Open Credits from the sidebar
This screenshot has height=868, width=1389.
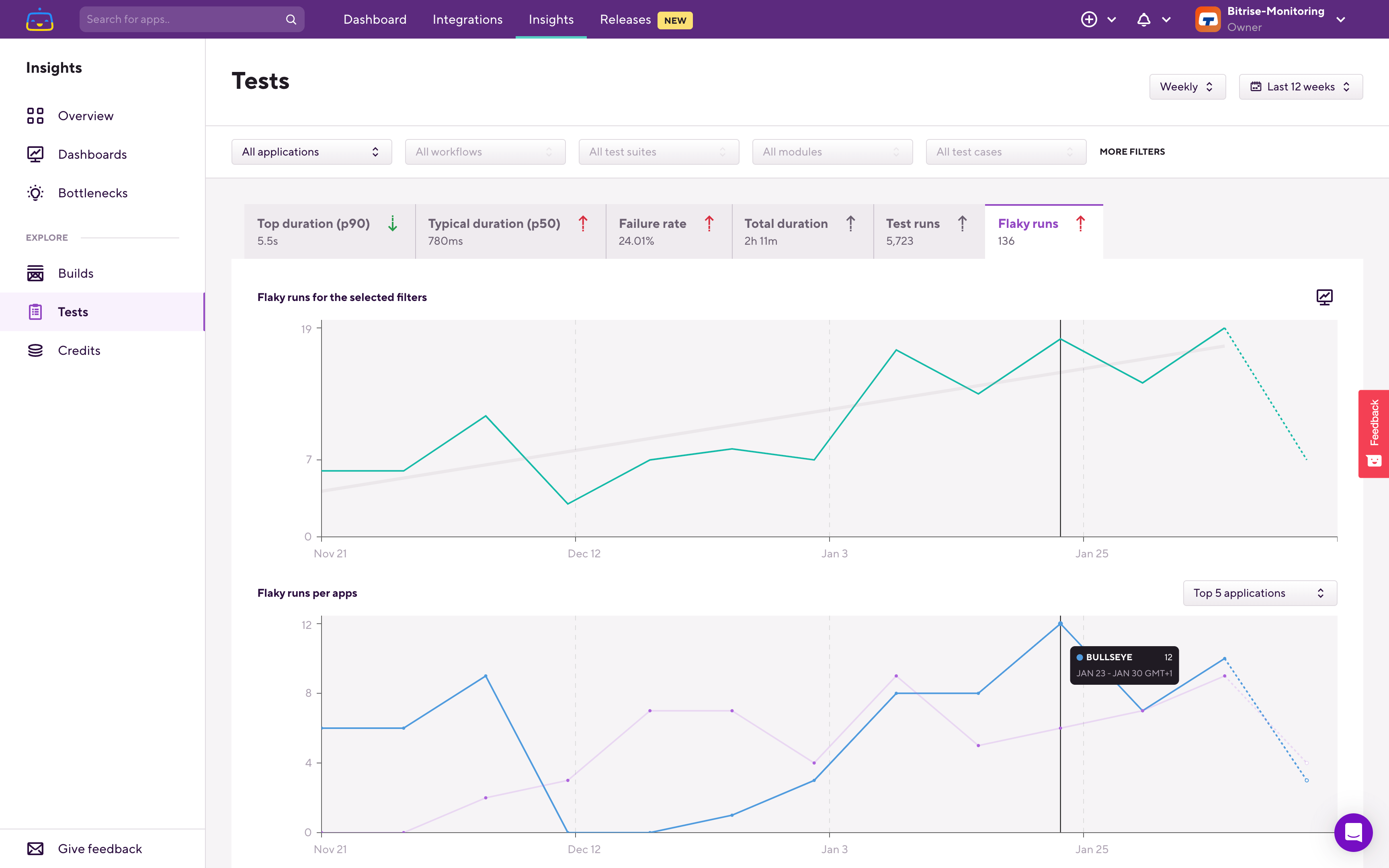79,350
